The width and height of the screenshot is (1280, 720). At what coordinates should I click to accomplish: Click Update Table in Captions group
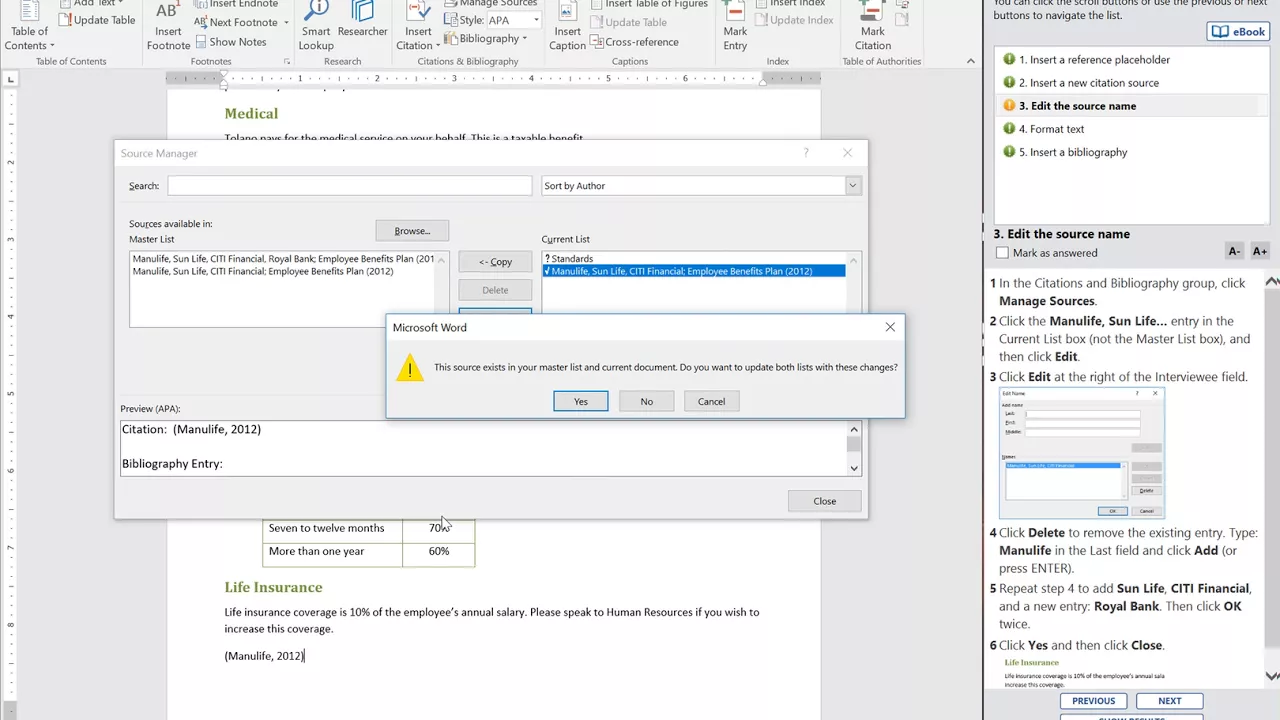tap(628, 22)
